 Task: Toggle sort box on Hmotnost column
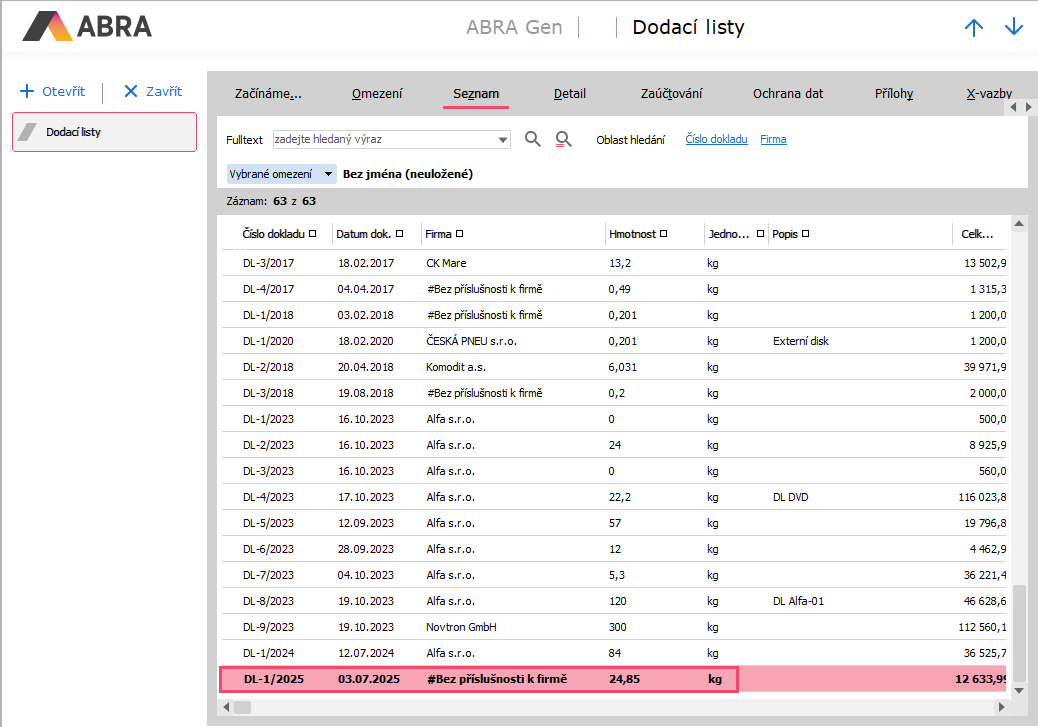(663, 234)
